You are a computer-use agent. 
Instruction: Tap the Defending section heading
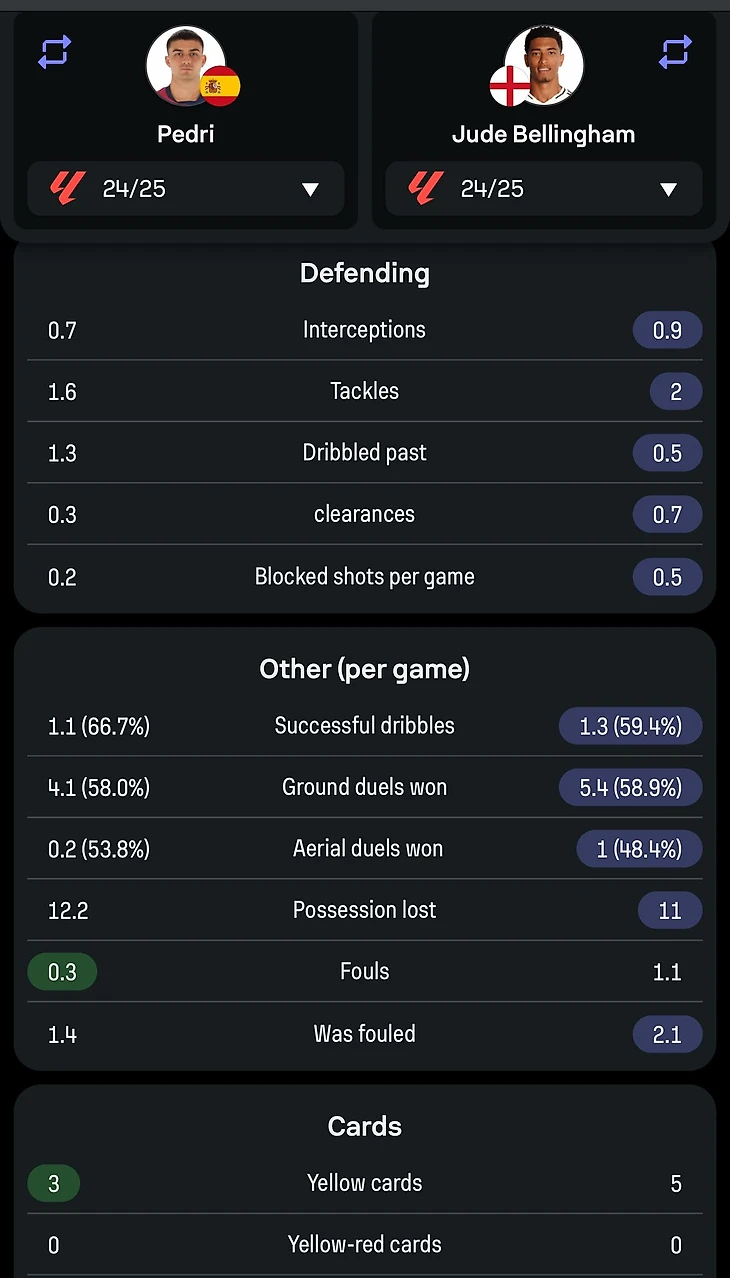click(365, 273)
